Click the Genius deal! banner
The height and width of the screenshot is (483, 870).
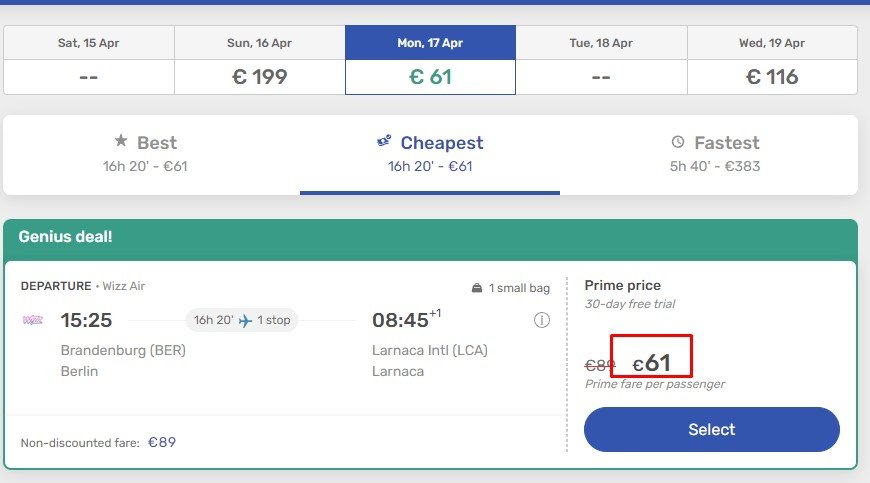66,237
